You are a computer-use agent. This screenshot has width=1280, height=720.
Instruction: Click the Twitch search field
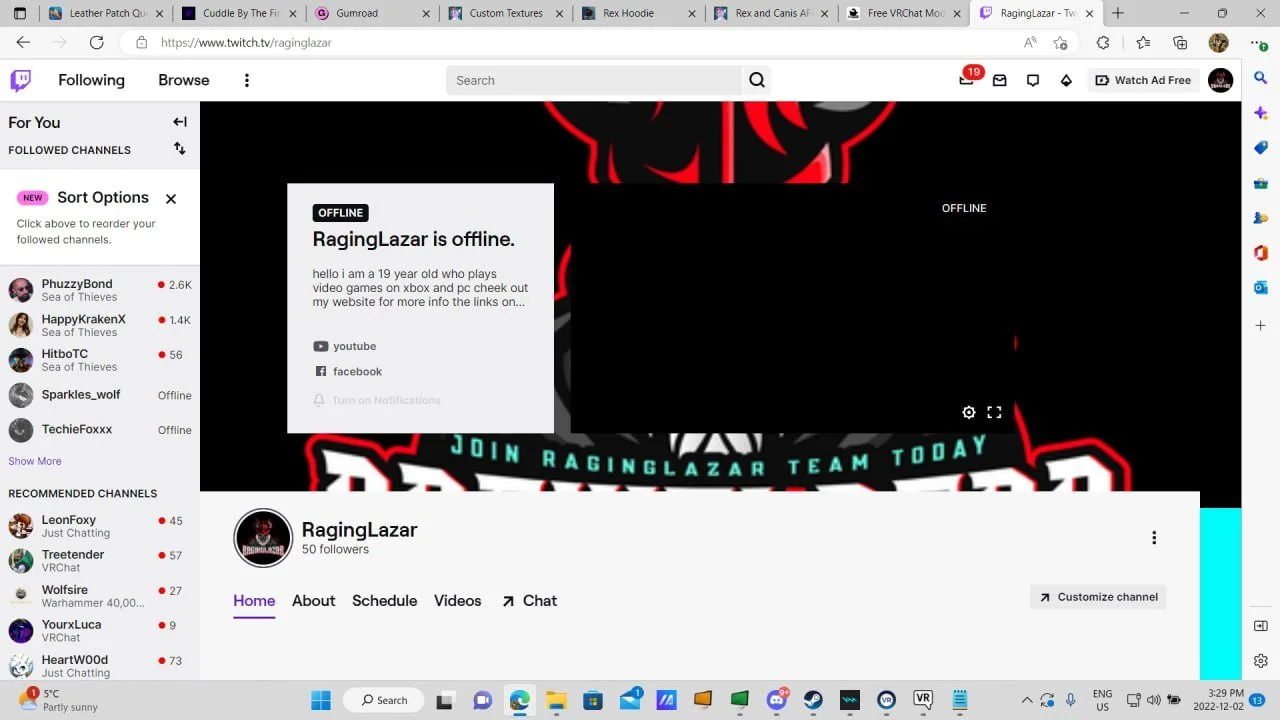tap(594, 80)
